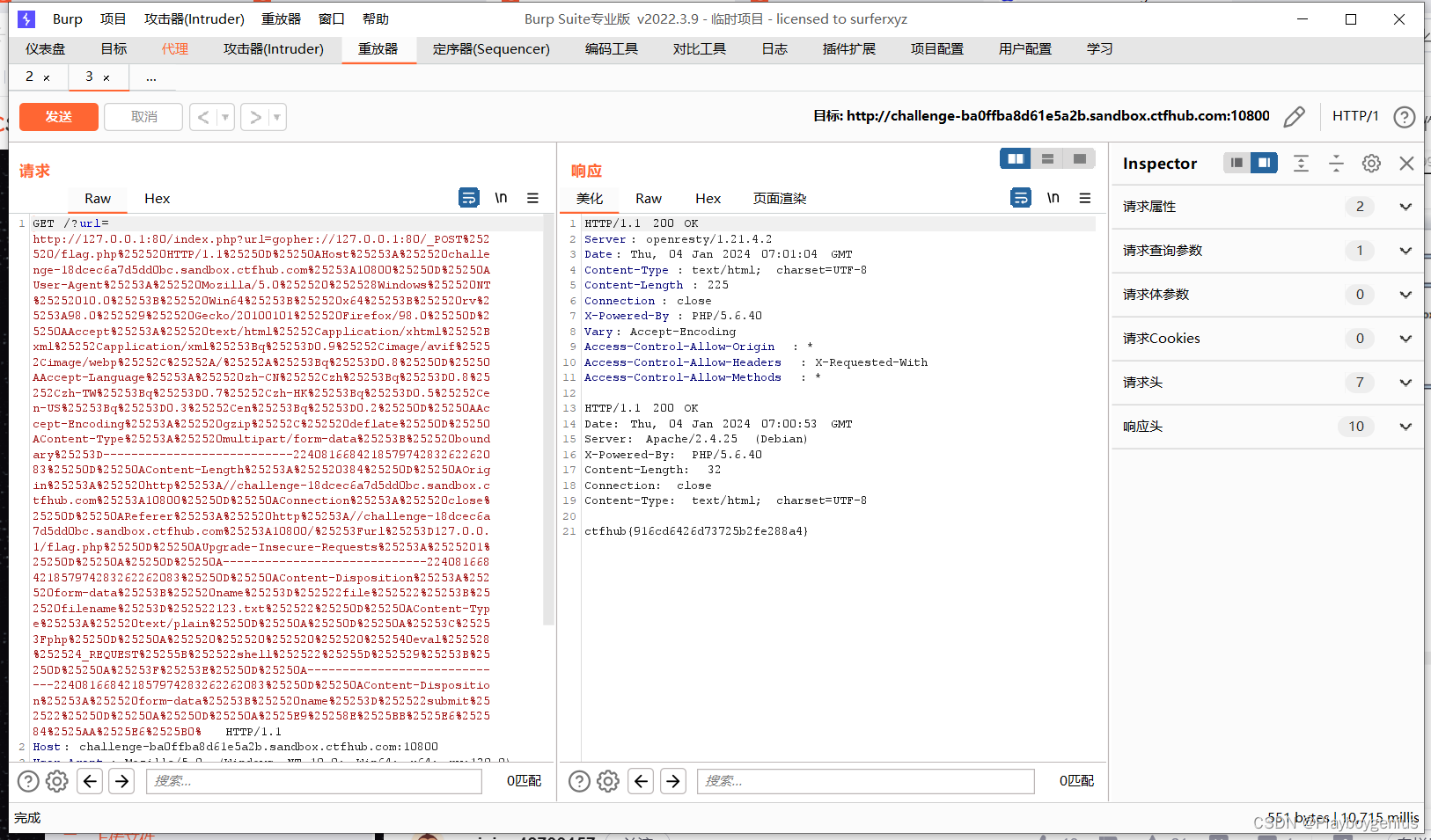1431x840 pixels.
Task: Open the response panel hamburger menu
Action: (x=1085, y=198)
